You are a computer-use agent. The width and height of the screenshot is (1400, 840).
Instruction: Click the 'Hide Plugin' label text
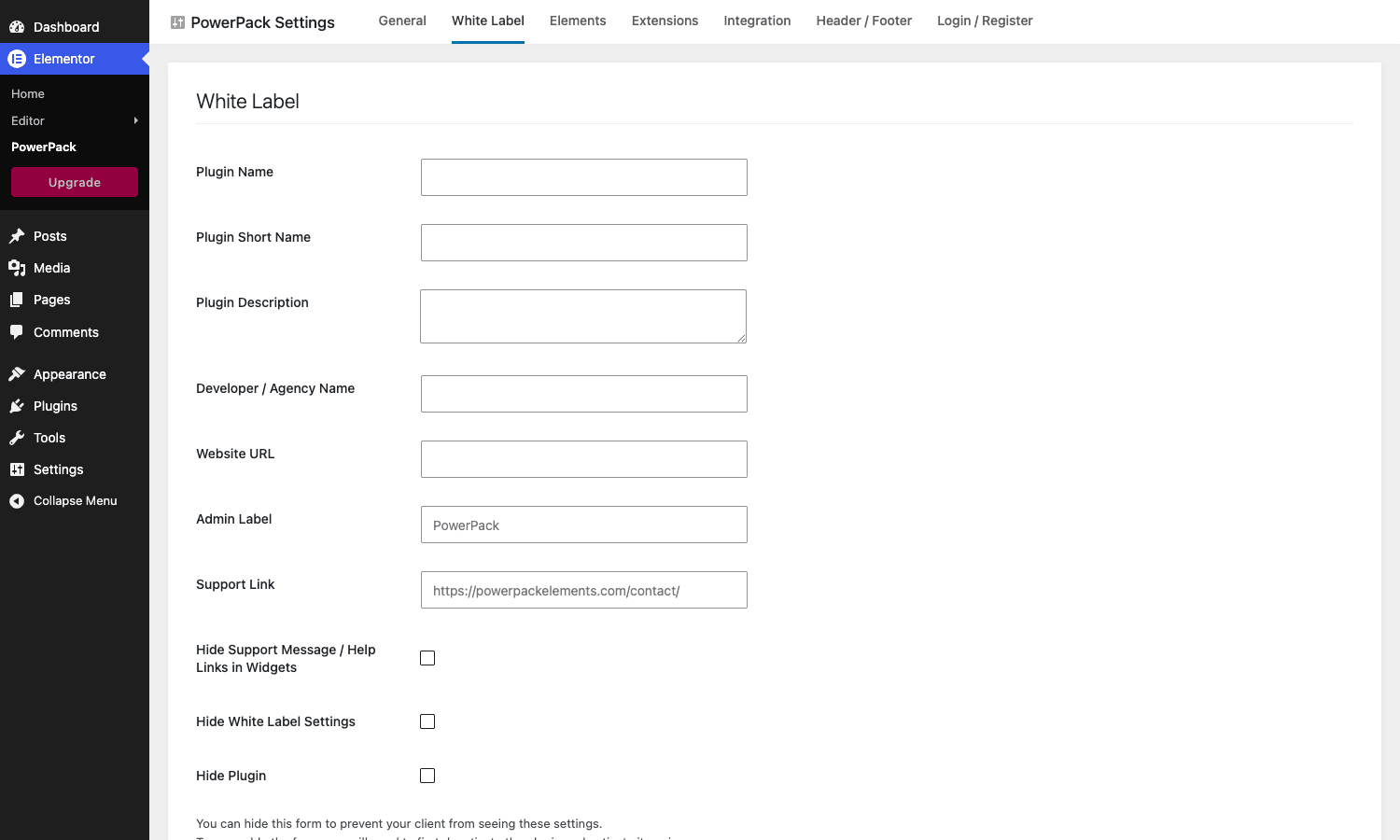[231, 776]
